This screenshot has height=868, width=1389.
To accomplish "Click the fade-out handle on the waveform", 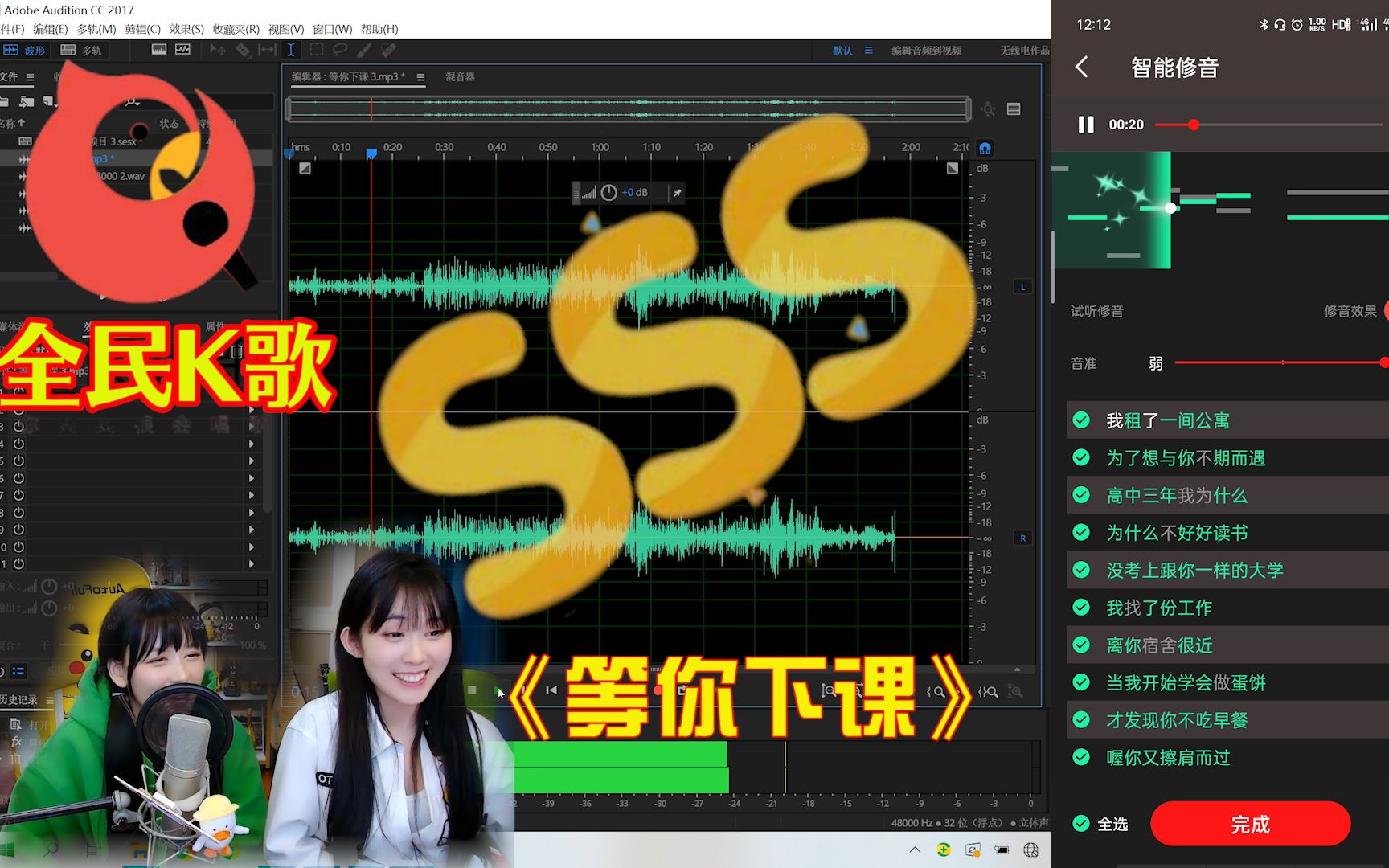I will (x=953, y=168).
